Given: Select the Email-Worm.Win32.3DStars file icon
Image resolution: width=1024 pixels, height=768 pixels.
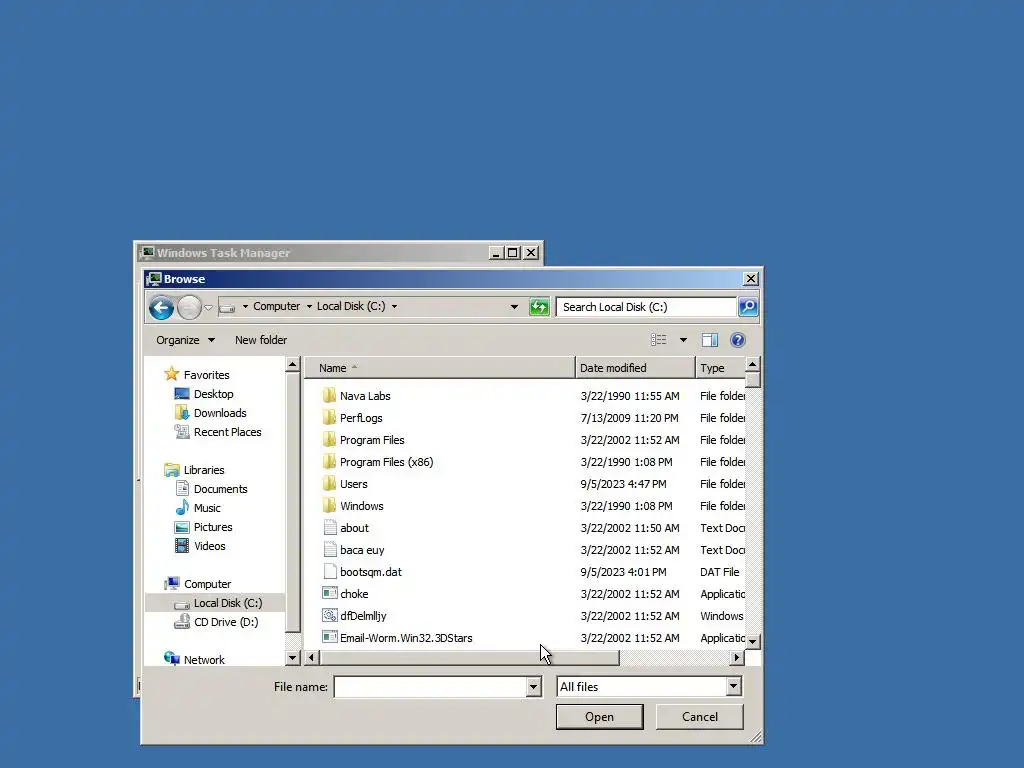Looking at the screenshot, I should tap(330, 638).
